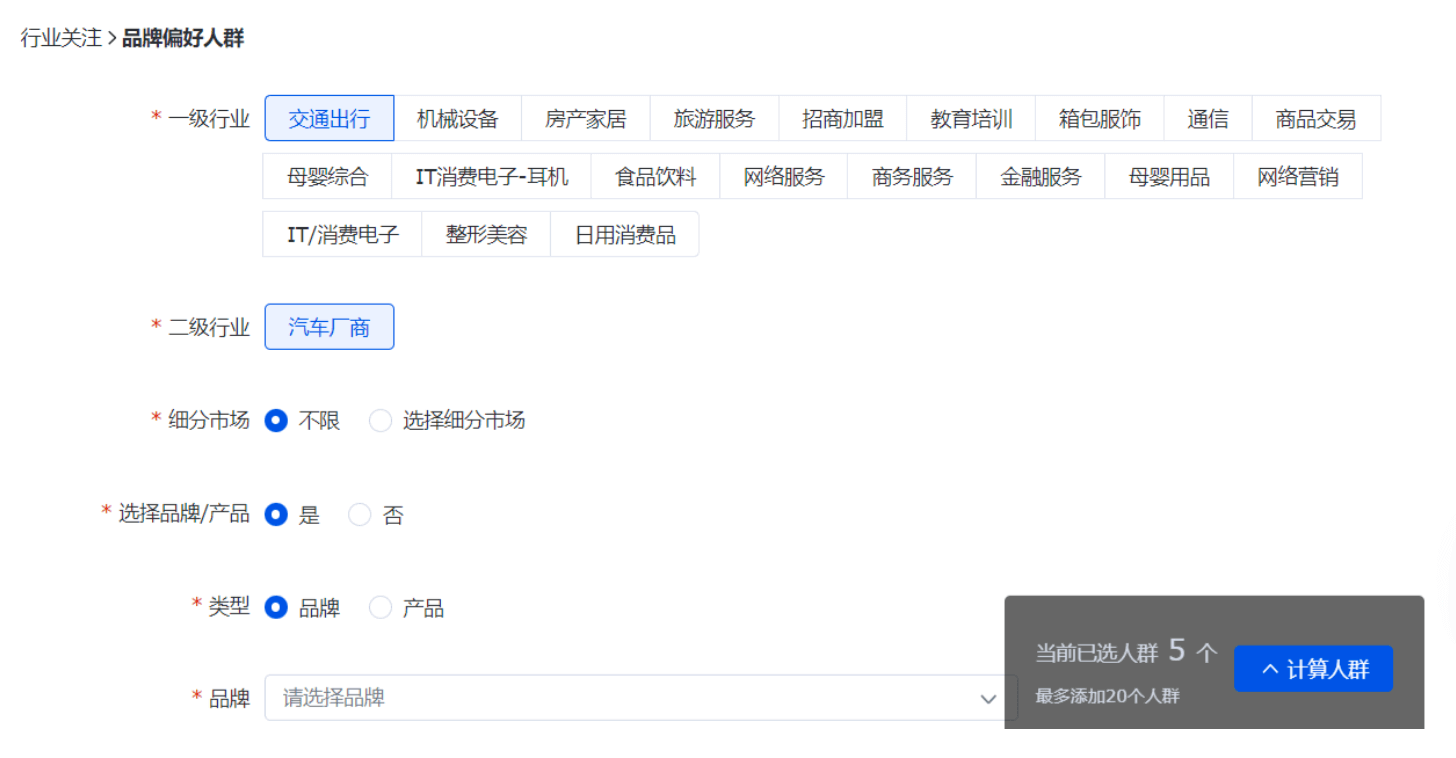The image size is (1456, 758).
Task: Select the 交通出行 industry tag
Action: pyautogui.click(x=329, y=119)
